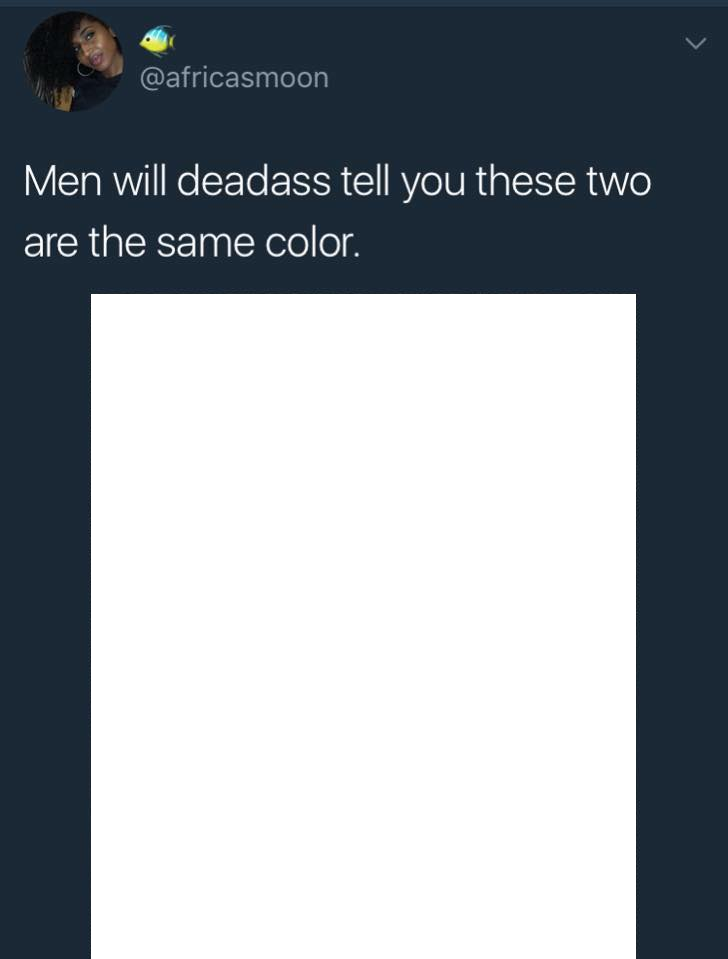Click the word 'you' in the tweet

point(432,185)
